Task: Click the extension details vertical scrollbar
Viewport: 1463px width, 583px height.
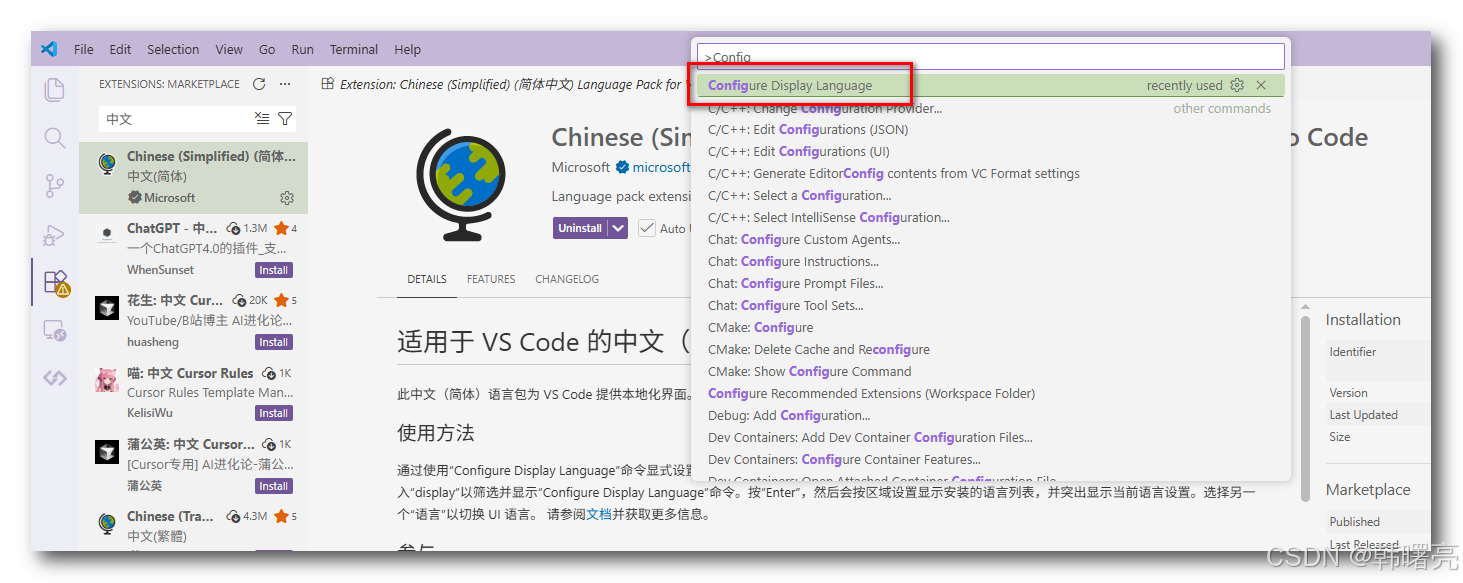Action: tap(1305, 408)
